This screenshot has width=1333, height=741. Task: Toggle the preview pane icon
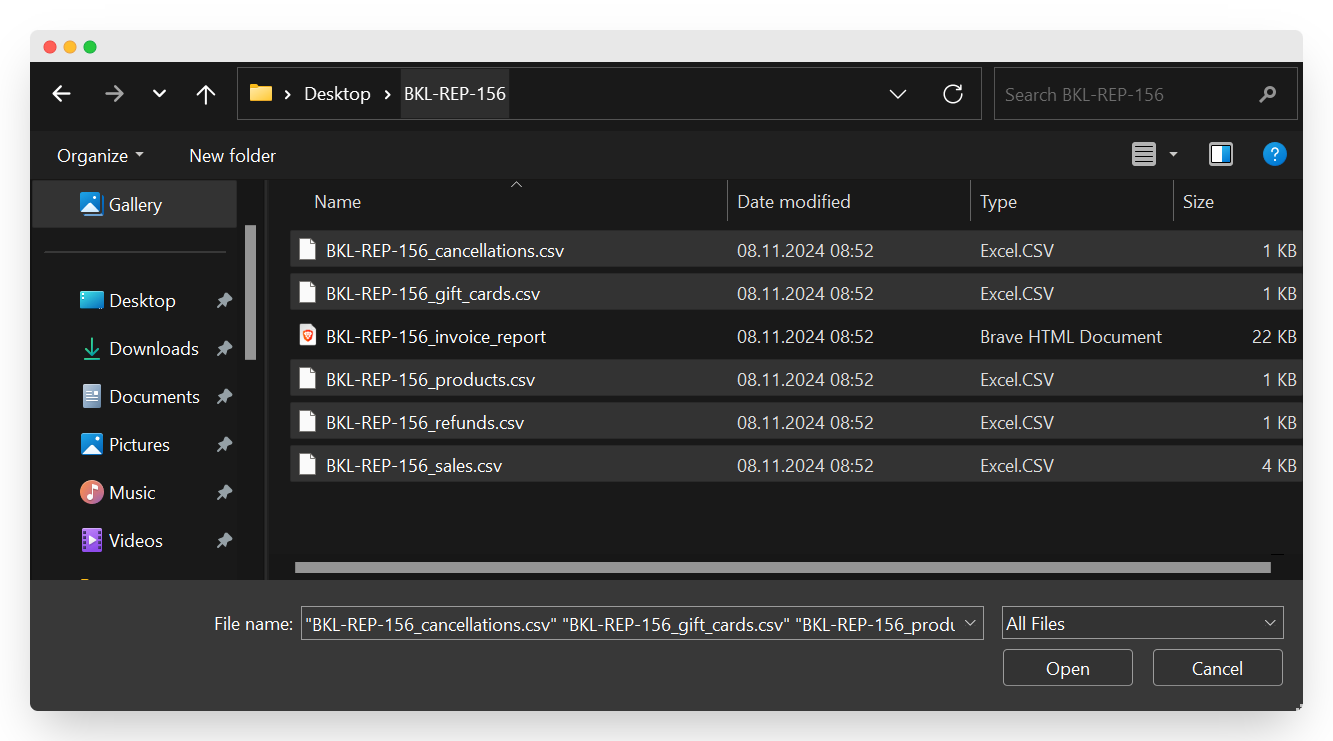point(1220,155)
